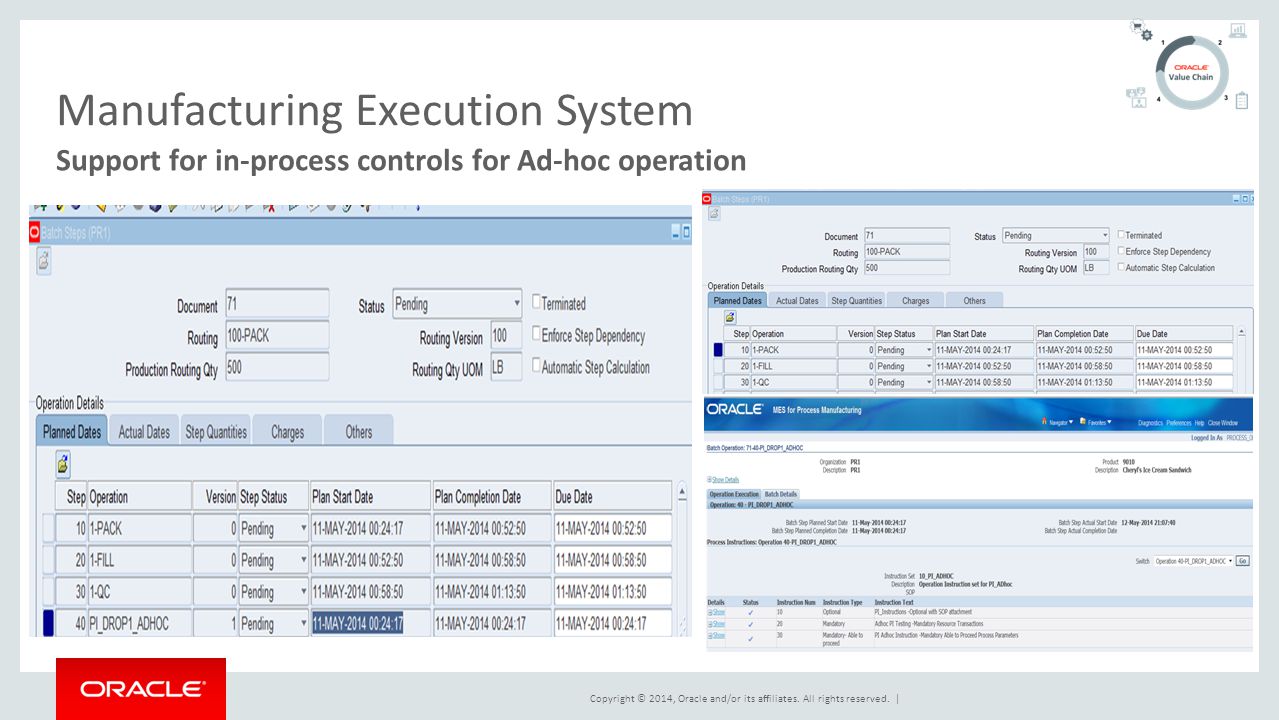1279x720 pixels.
Task: Toggle the Terminated checkbox in the left Batch Steps window
Action: (537, 302)
